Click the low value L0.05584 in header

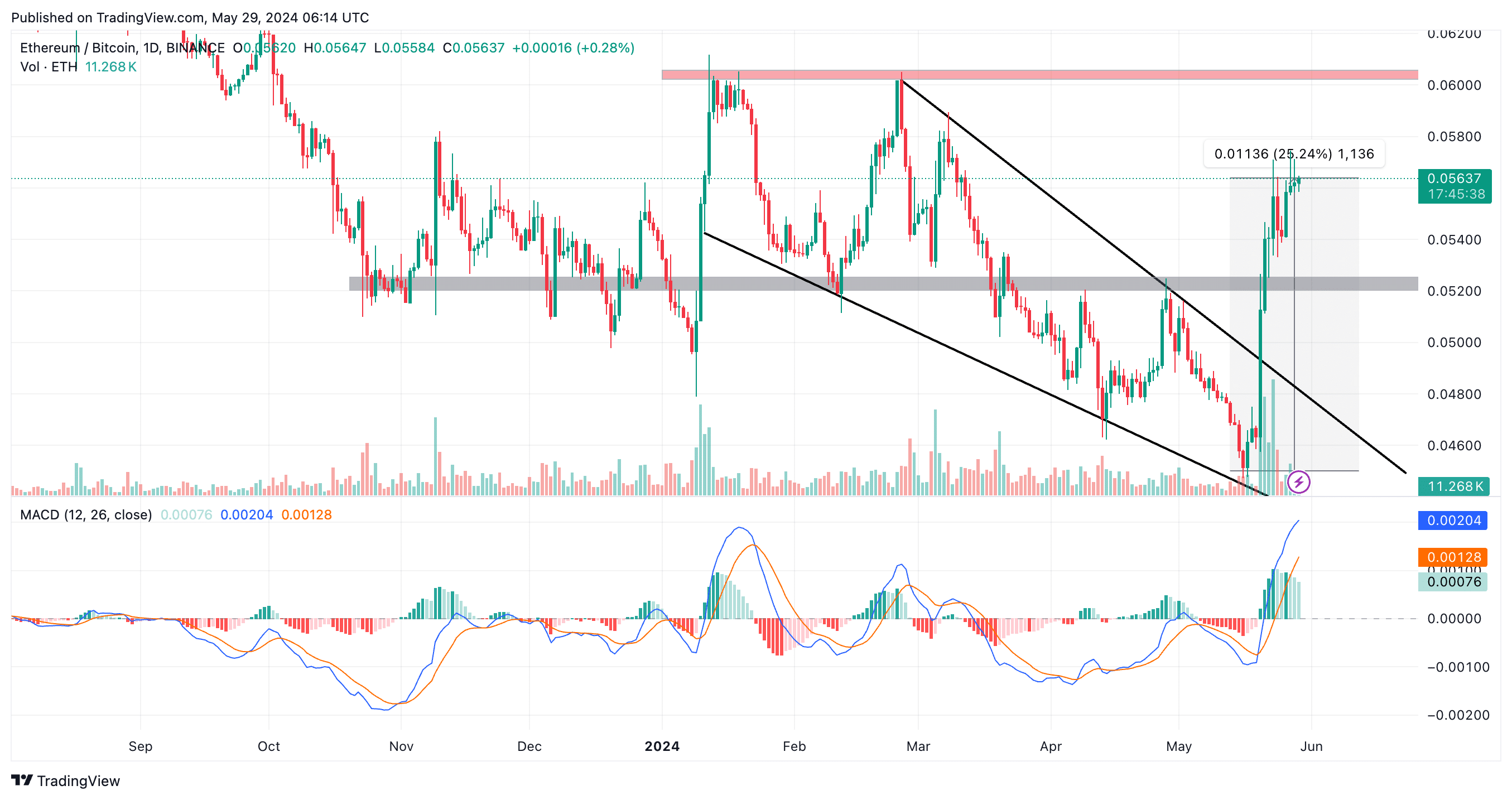point(405,47)
